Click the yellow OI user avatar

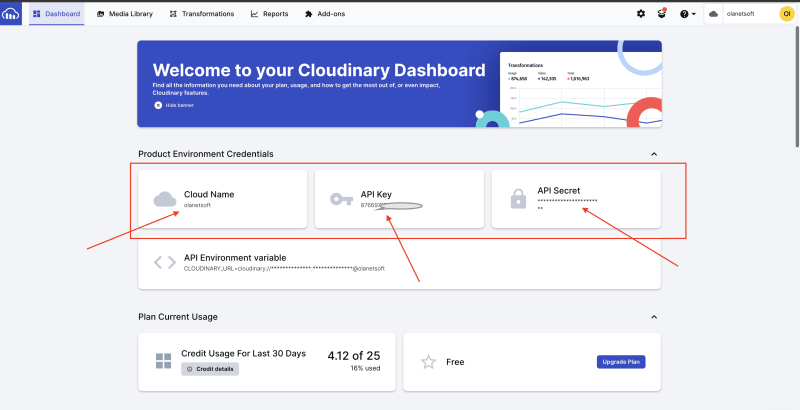[x=787, y=14]
